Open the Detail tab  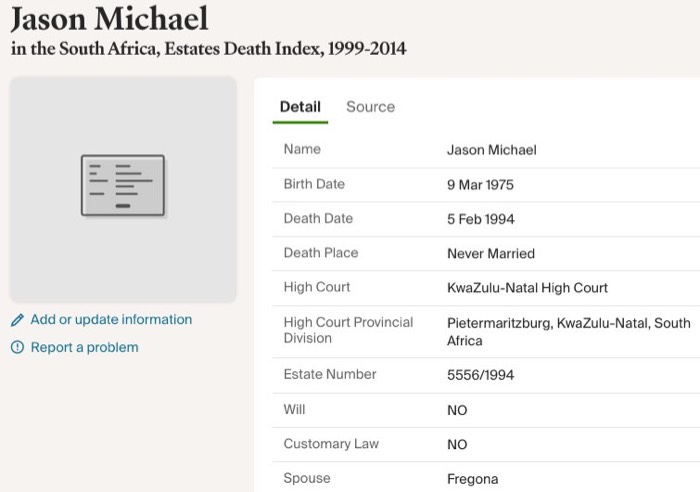click(x=300, y=107)
